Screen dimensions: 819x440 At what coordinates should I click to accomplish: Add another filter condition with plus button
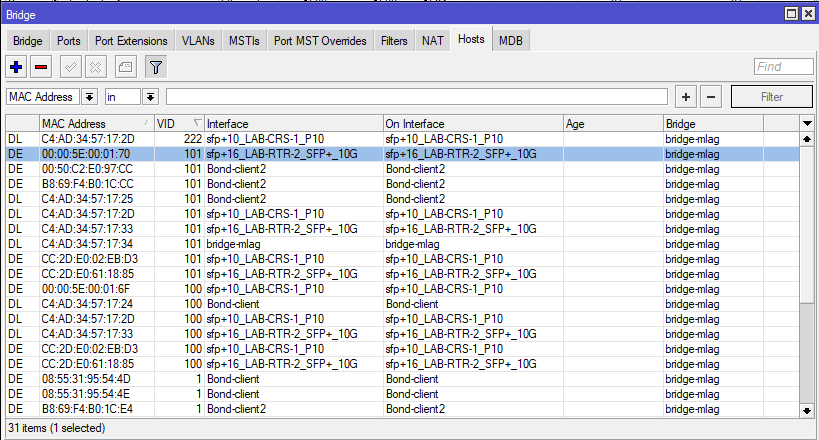click(686, 97)
